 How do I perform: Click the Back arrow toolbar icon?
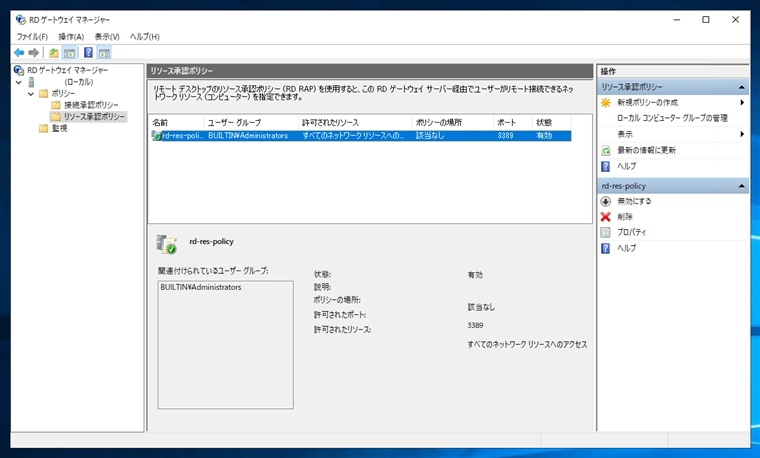[x=19, y=53]
